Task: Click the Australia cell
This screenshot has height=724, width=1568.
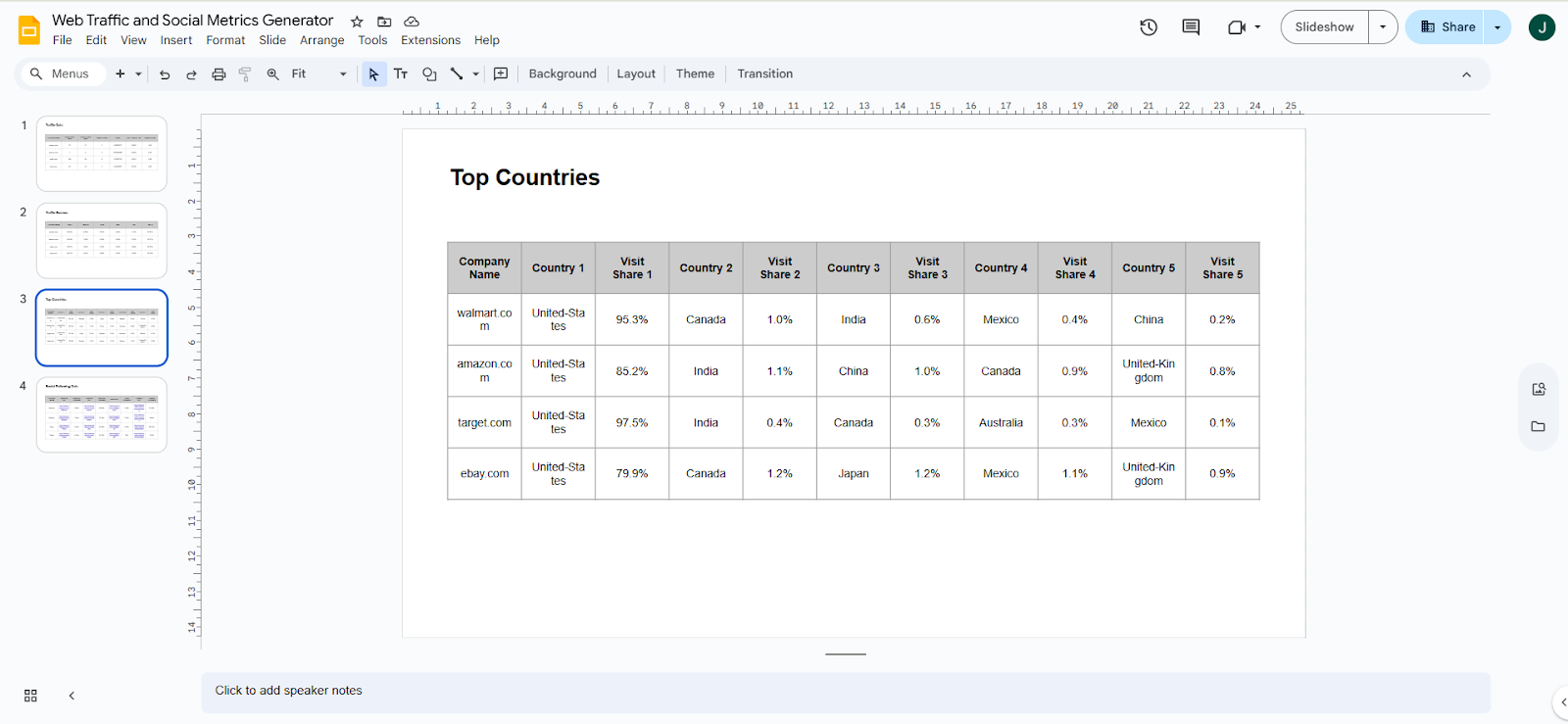Action: point(1001,422)
